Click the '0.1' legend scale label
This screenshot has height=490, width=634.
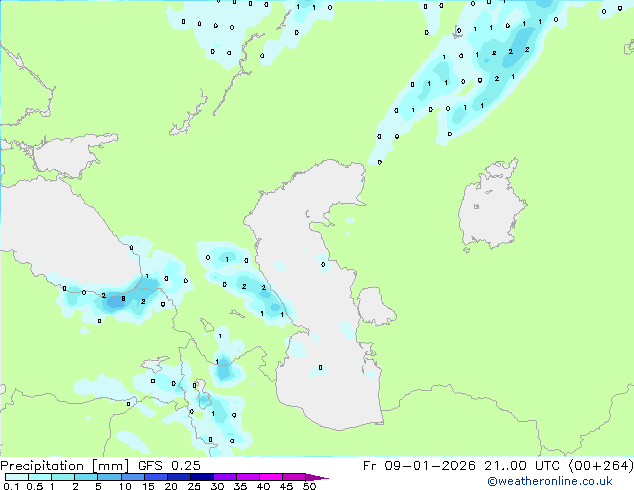pos(11,486)
